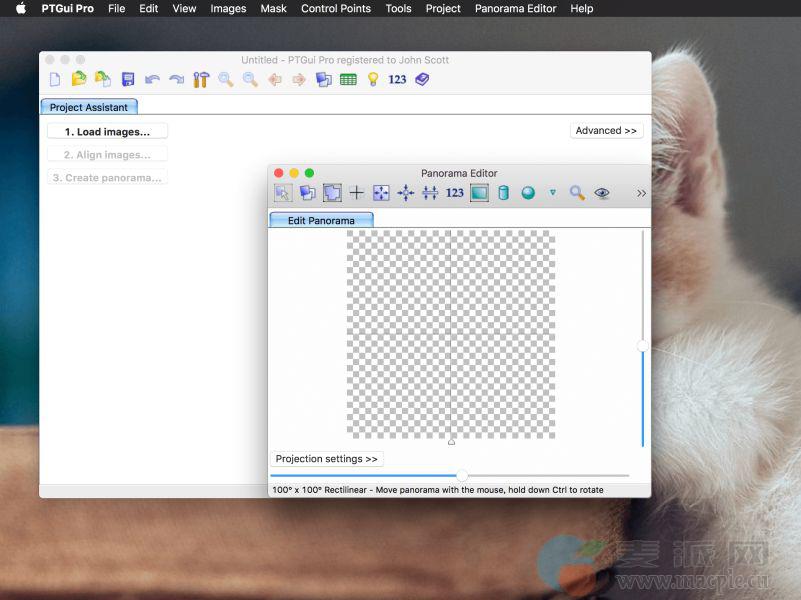Image resolution: width=801 pixels, height=600 pixels.
Task: Click the New Project icon in main toolbar
Action: click(x=55, y=79)
